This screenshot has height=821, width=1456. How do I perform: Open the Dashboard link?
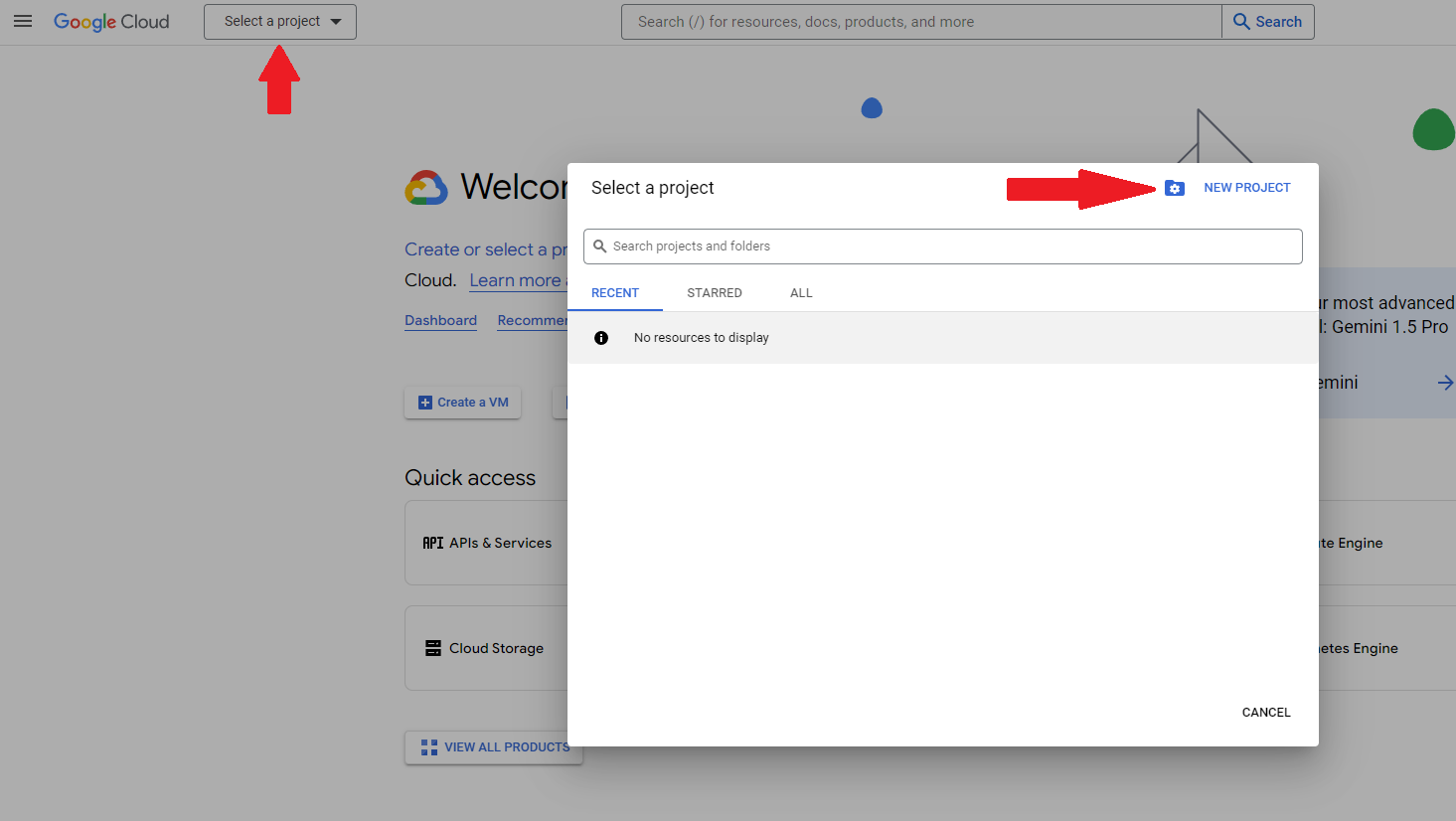pos(440,320)
